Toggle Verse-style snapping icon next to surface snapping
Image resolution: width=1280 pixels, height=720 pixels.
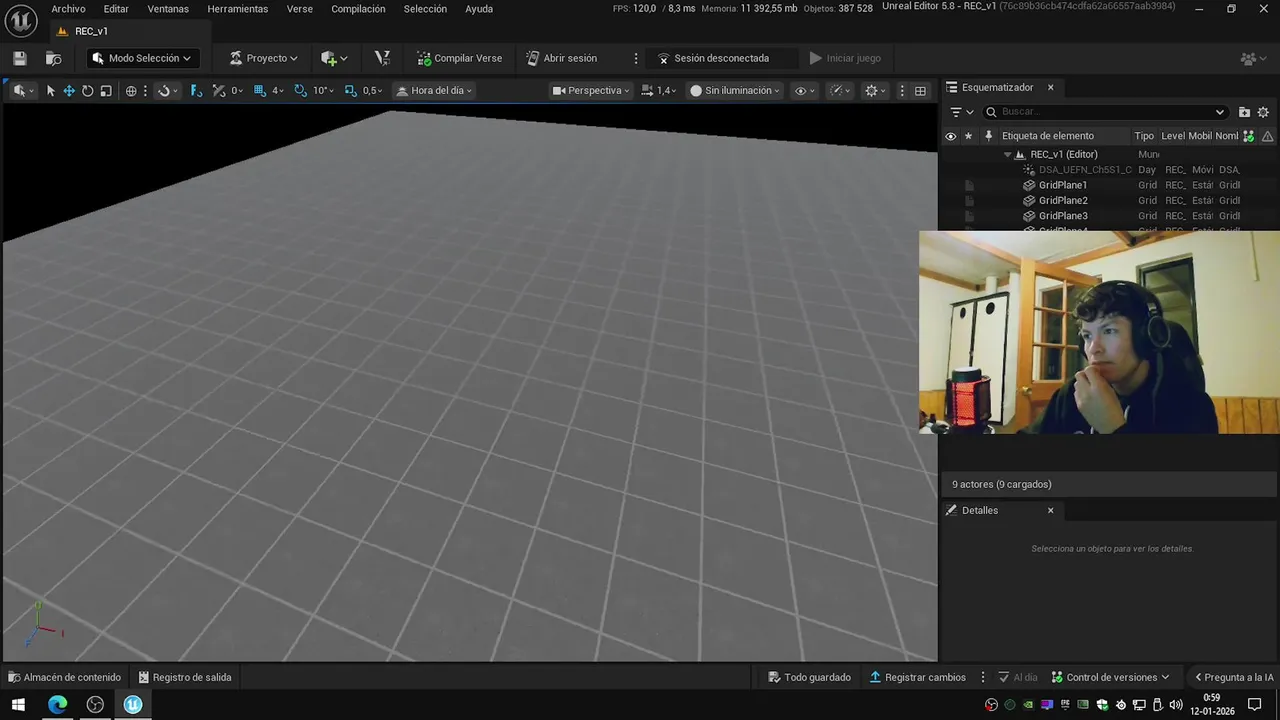coord(196,90)
